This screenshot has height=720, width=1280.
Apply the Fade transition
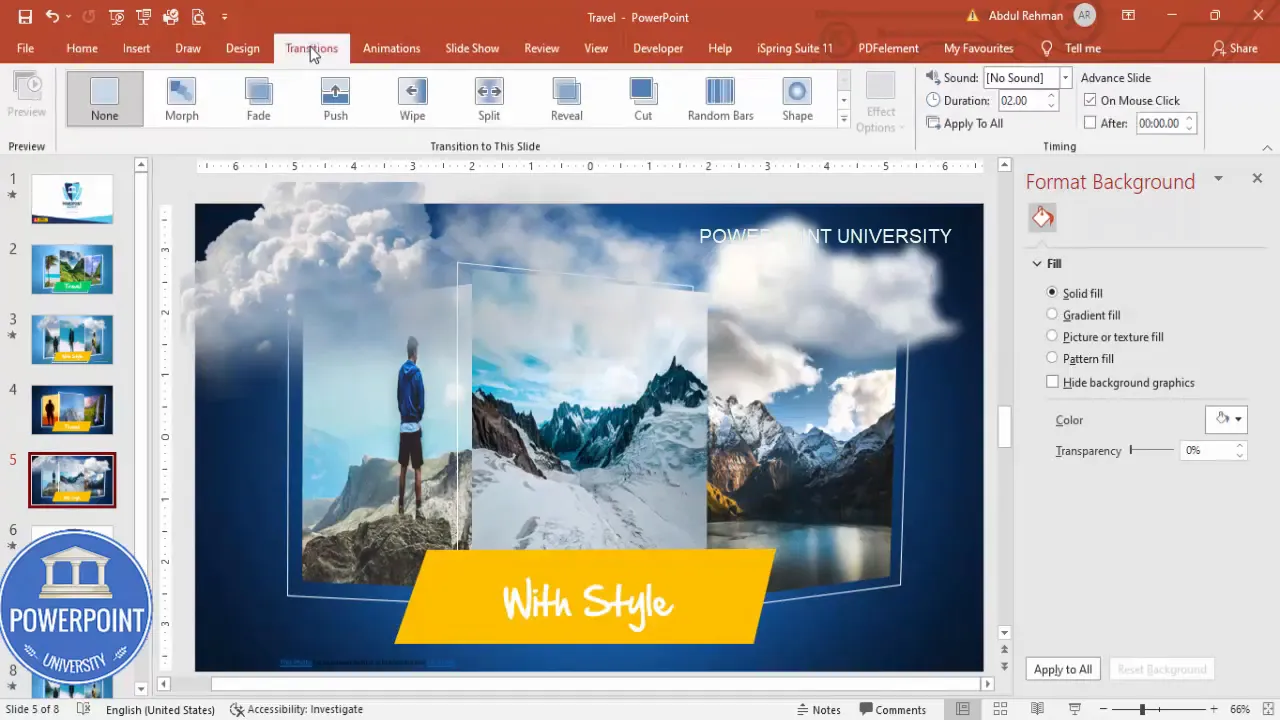click(x=259, y=98)
